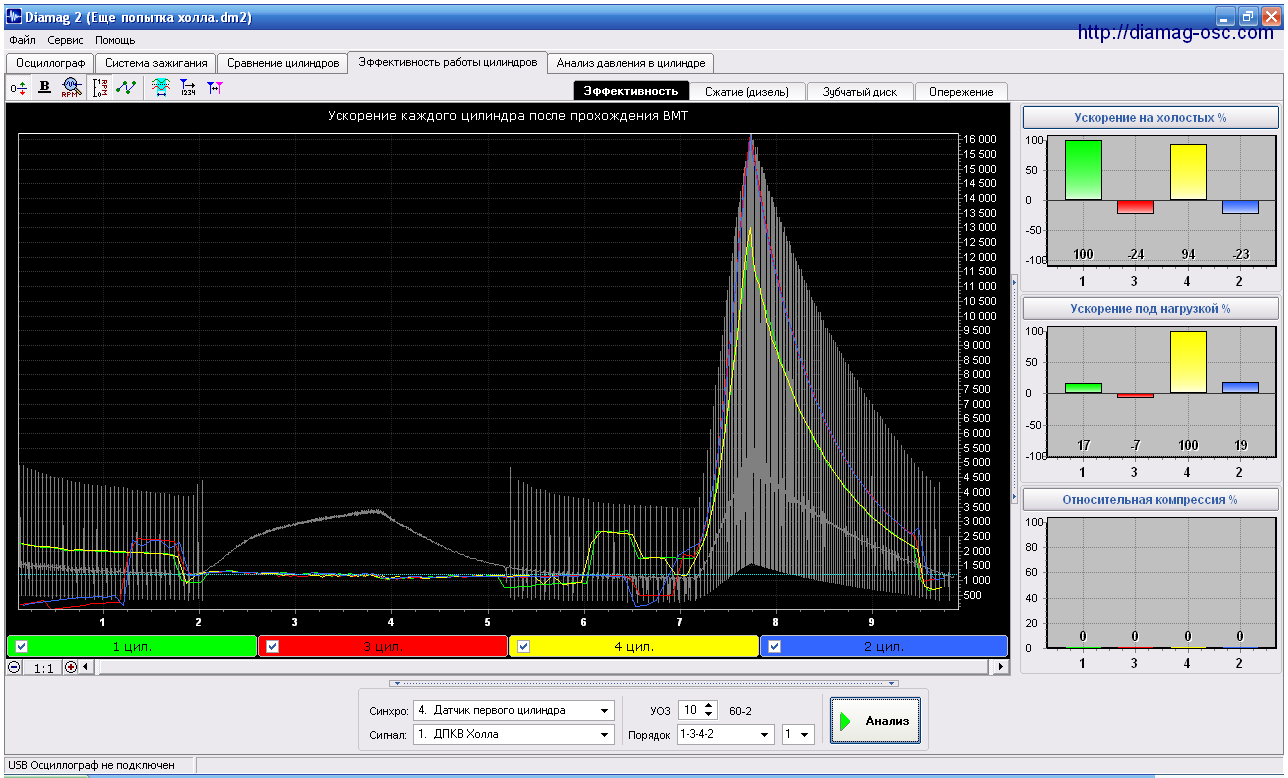Click the '60-2' text near УОЗ
The width and height of the screenshot is (1288, 778).
click(741, 710)
